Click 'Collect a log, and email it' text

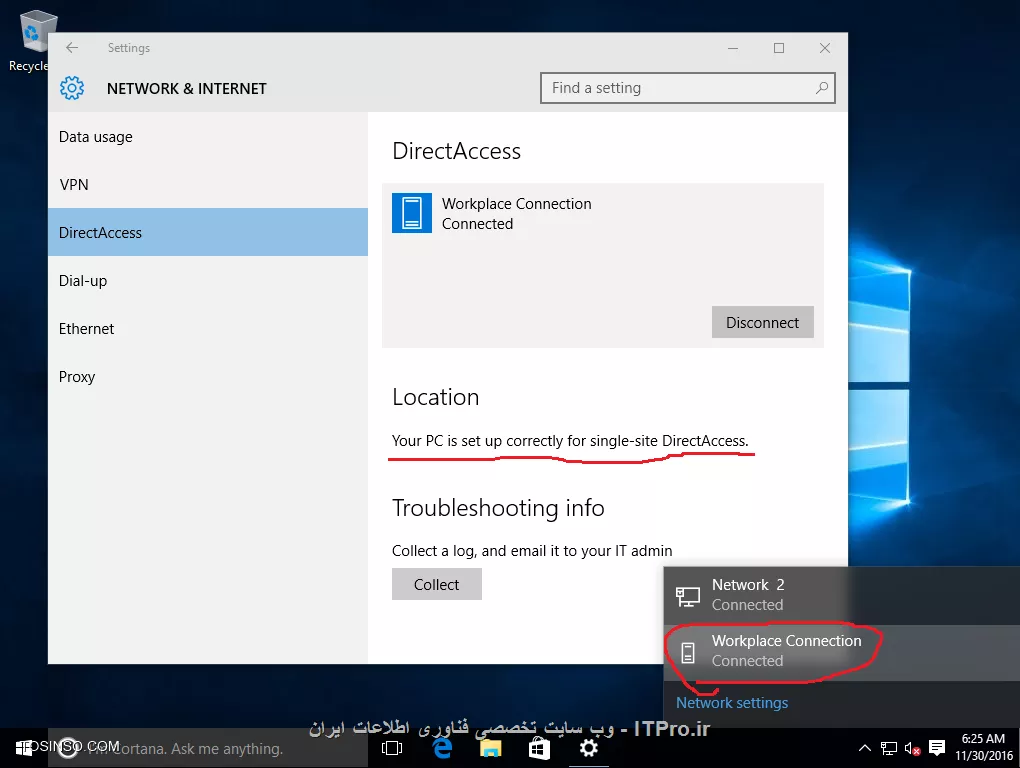[x=532, y=551]
